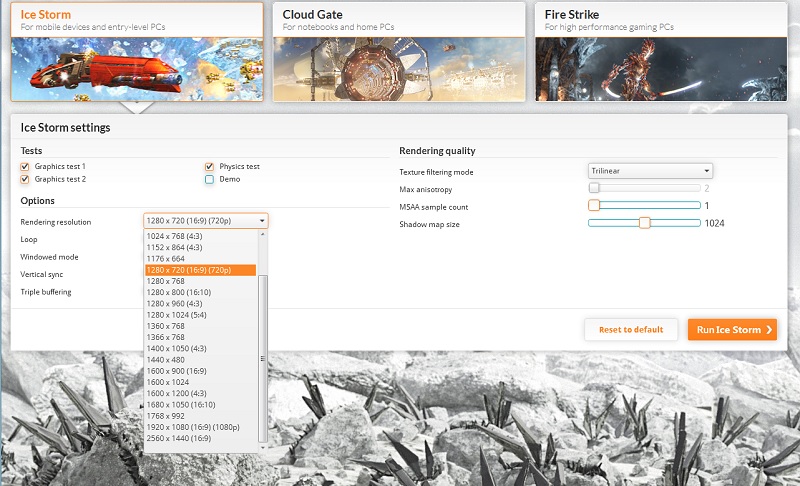This screenshot has height=486, width=800.
Task: Choose highlighted 1280 x 720 (720p) option
Action: click(201, 270)
